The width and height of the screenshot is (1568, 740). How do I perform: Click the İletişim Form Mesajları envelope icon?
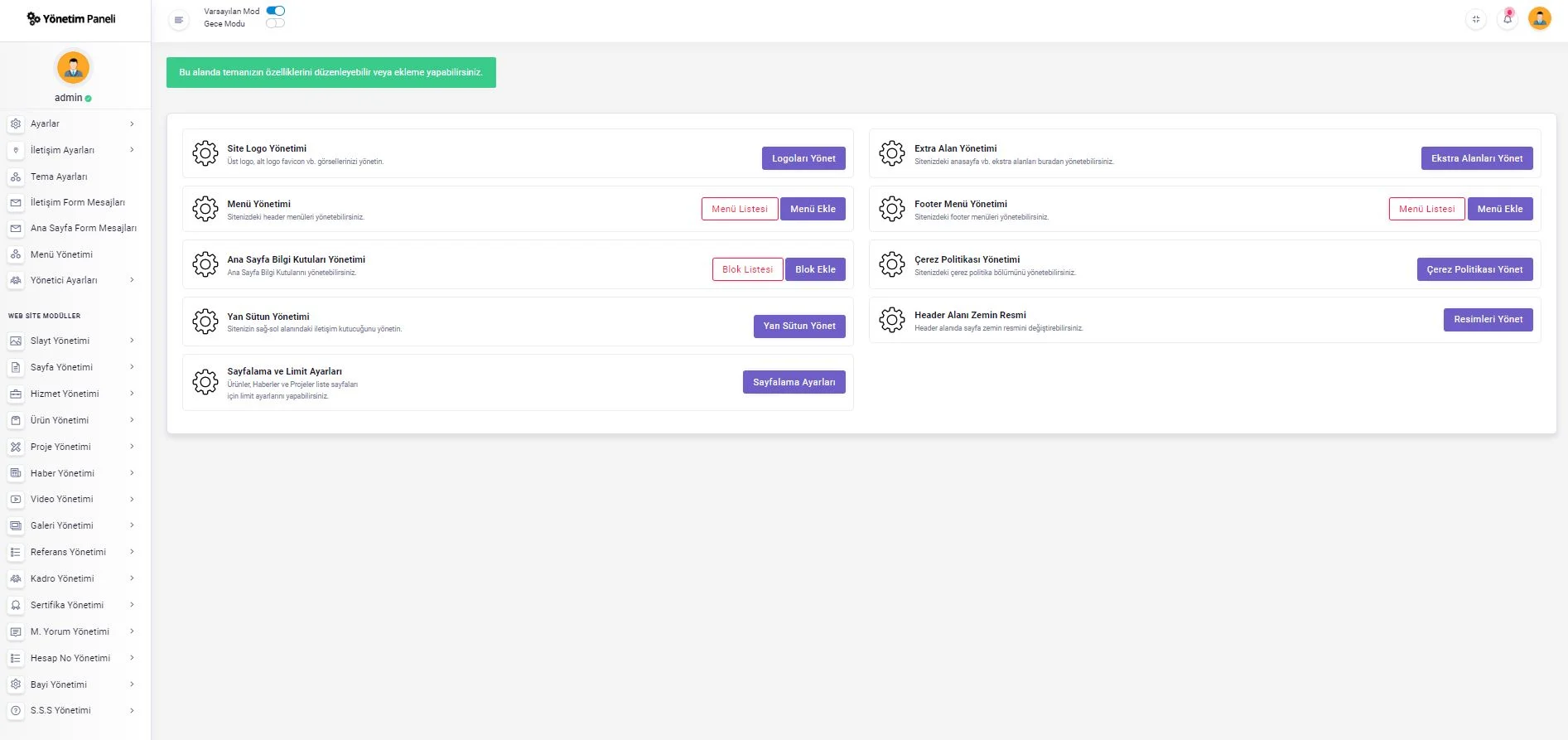pyautogui.click(x=16, y=202)
